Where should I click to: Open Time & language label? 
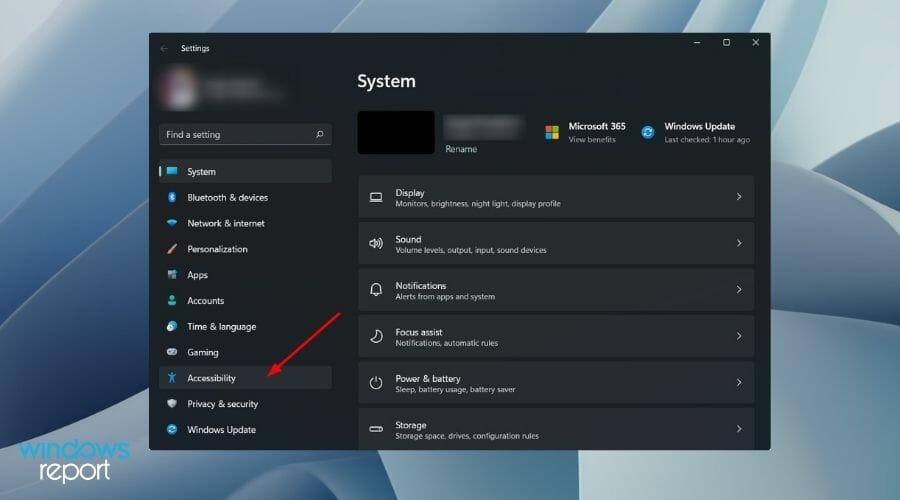222,327
